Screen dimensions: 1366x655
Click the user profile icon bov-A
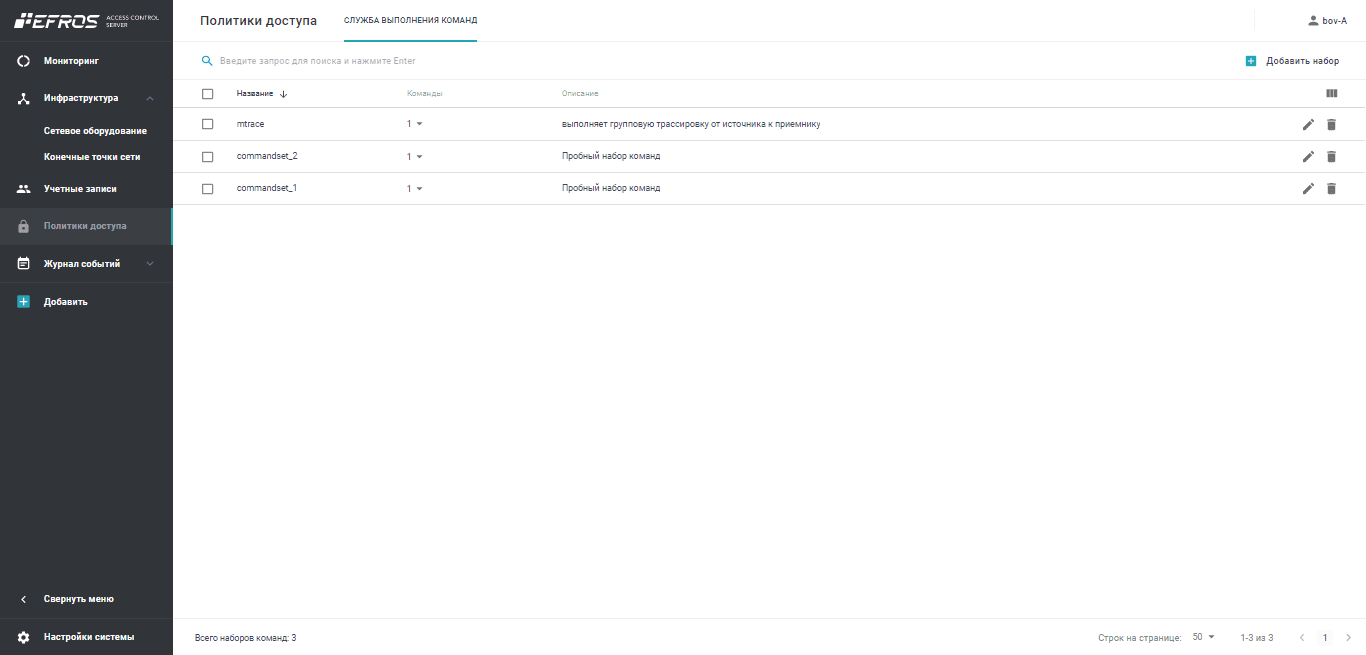[x=1313, y=20]
